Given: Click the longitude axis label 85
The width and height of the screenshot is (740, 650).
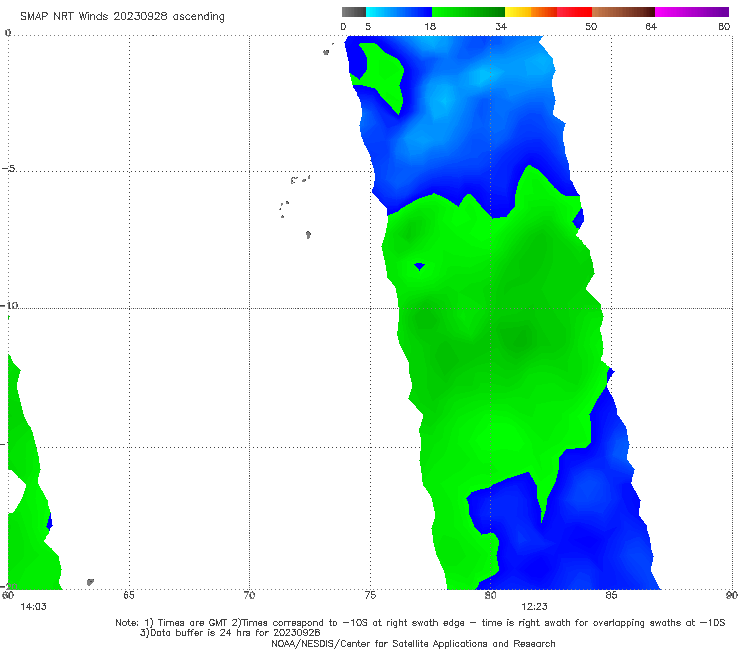Looking at the screenshot, I should pos(611,595).
